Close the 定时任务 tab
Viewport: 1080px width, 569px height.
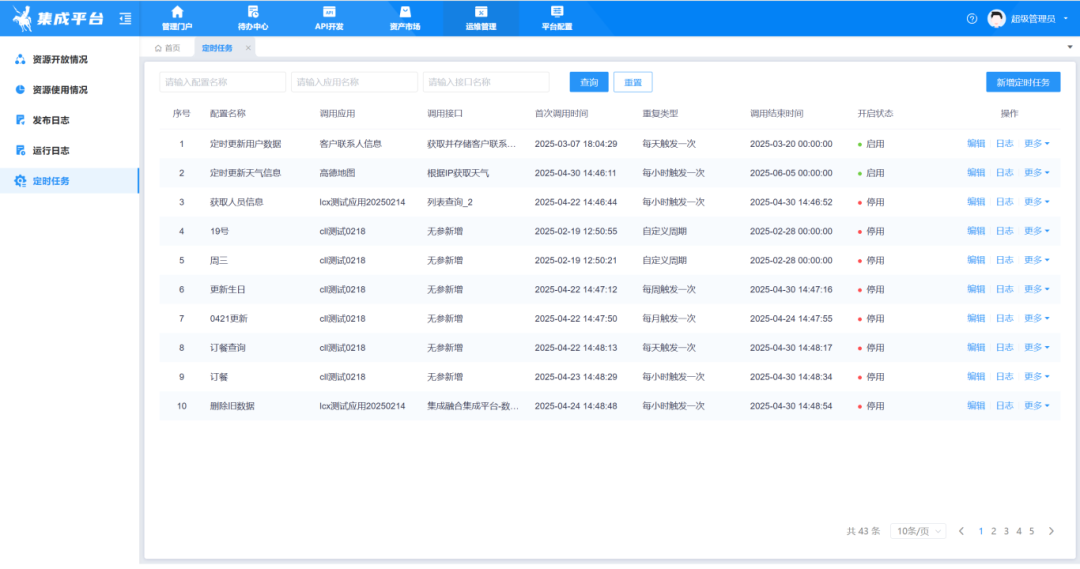[248, 48]
